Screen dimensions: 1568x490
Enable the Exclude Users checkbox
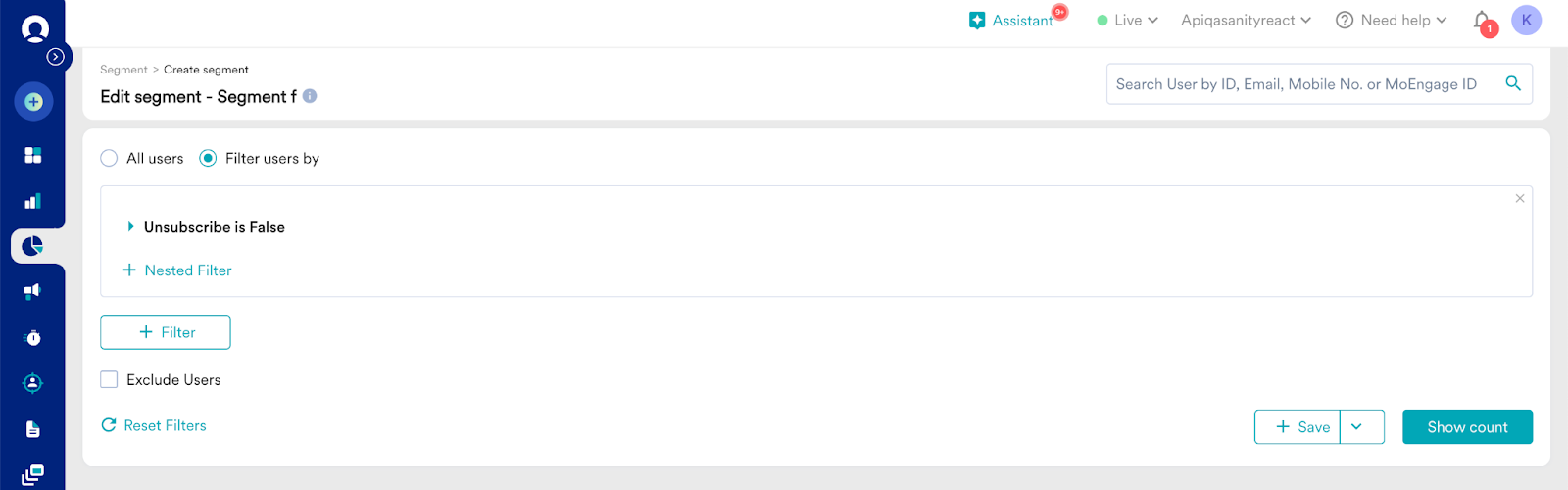109,380
